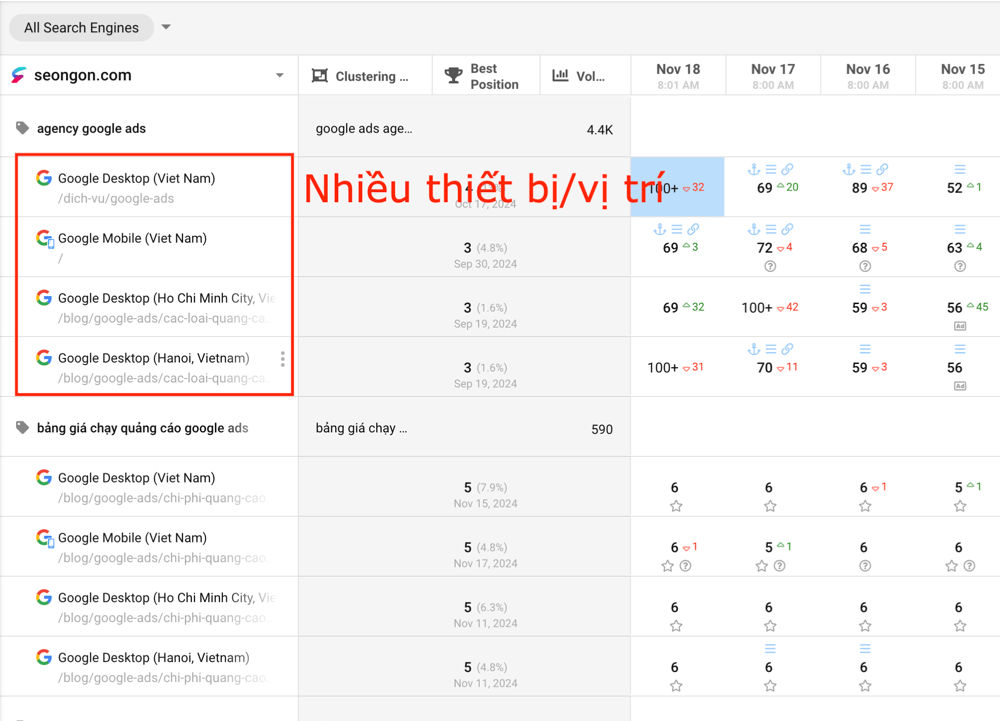
Task: Toggle star under mobile Nov 18 rank 6 ▼1
Action: [667, 566]
